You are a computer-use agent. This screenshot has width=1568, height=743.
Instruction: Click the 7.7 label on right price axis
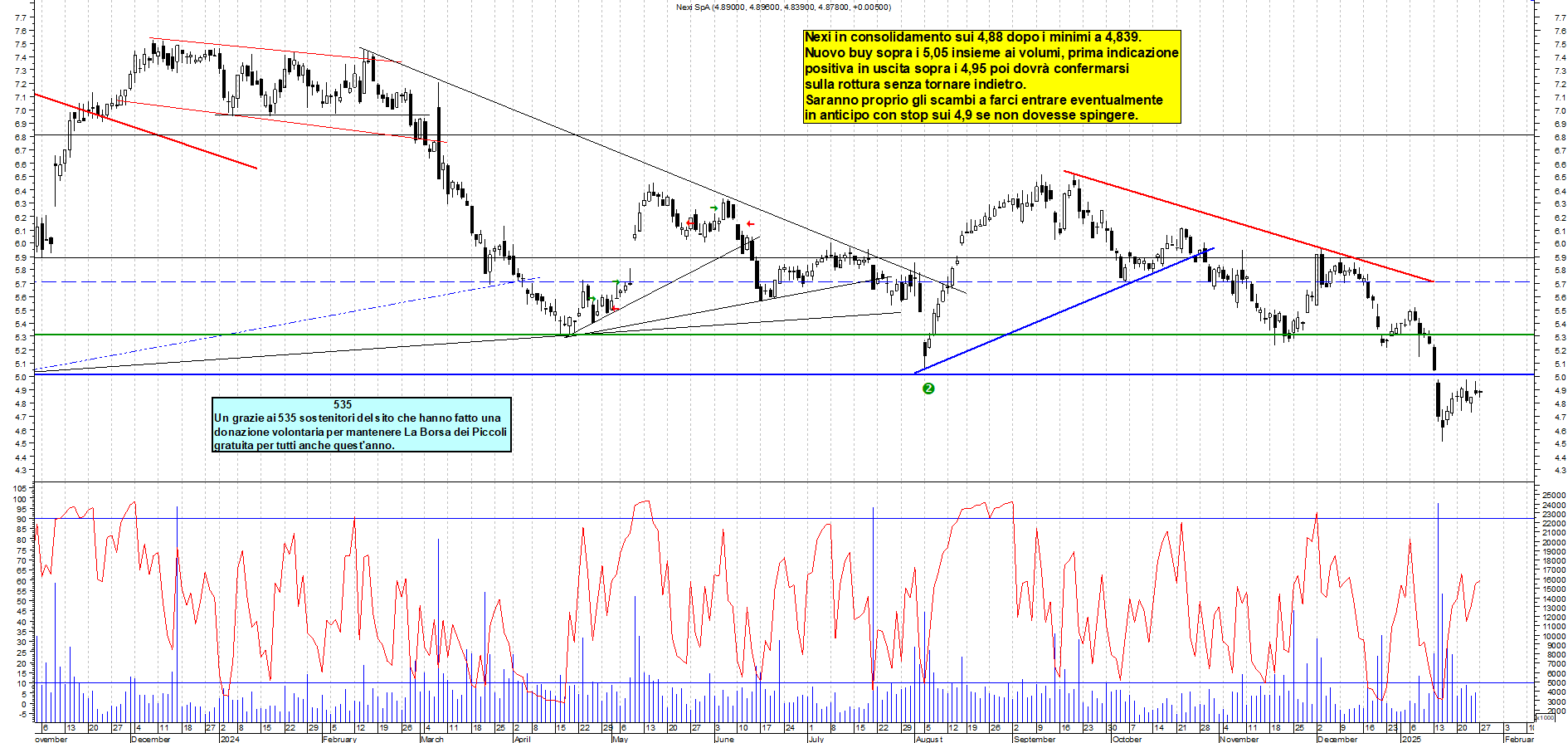[x=1560, y=17]
